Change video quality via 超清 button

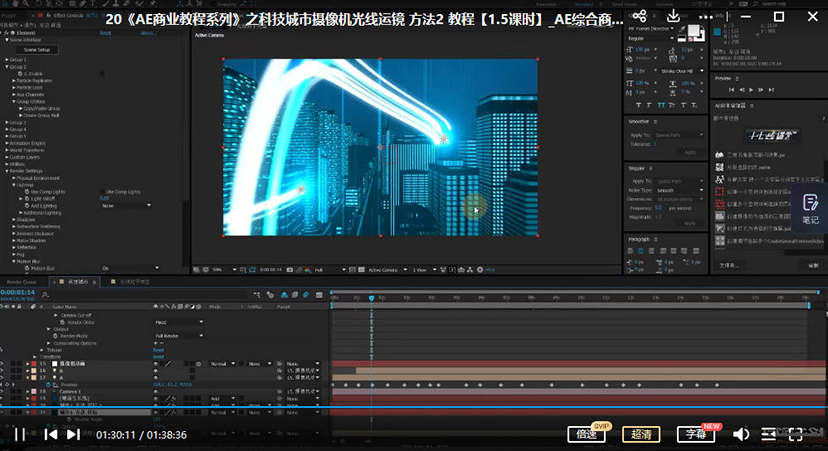click(641, 434)
